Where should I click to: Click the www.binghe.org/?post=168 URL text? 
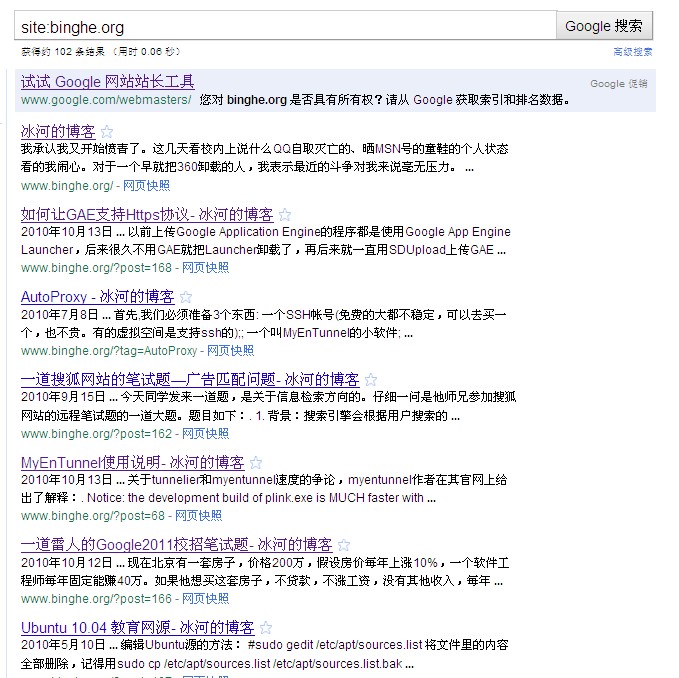point(96,268)
